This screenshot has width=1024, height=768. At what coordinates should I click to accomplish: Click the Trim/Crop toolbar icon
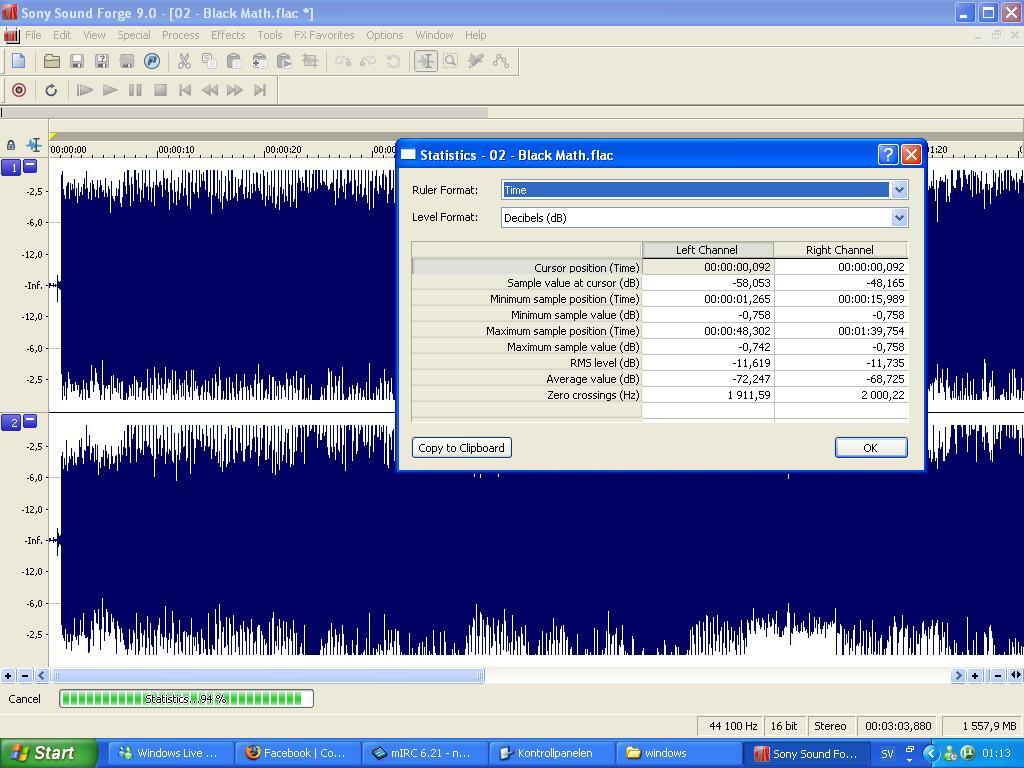click(310, 61)
